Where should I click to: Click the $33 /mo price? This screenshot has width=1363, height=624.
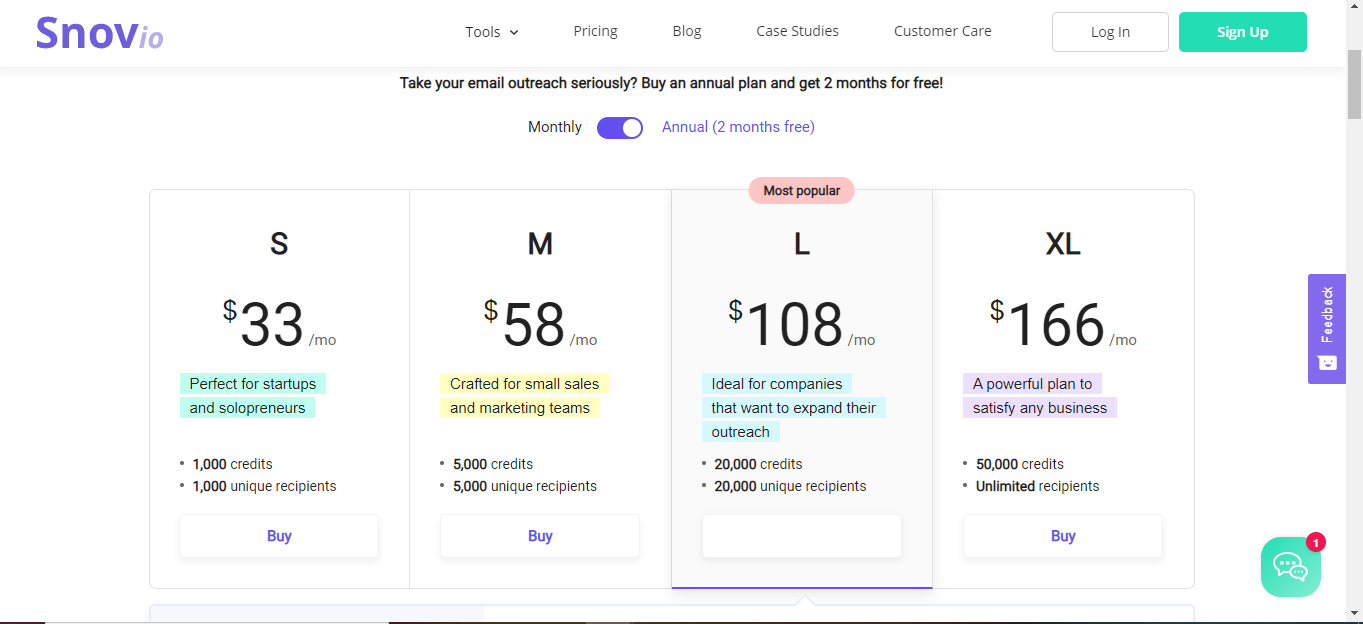pyautogui.click(x=279, y=325)
